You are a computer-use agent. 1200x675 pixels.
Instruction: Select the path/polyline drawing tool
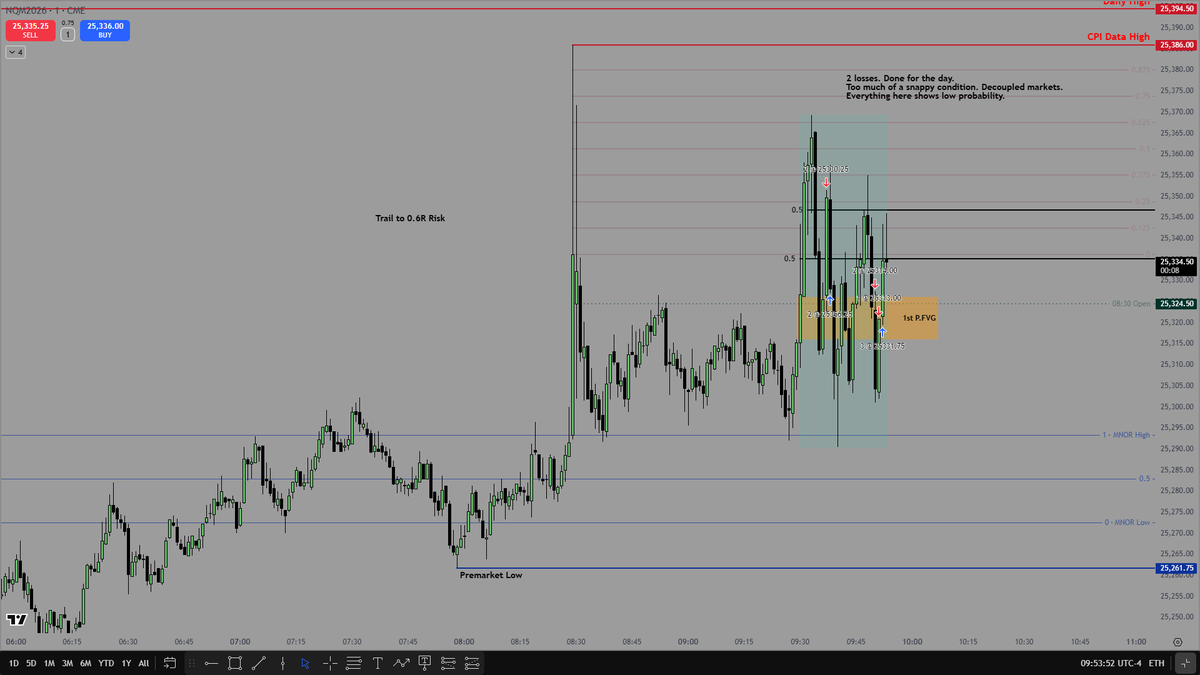(401, 663)
